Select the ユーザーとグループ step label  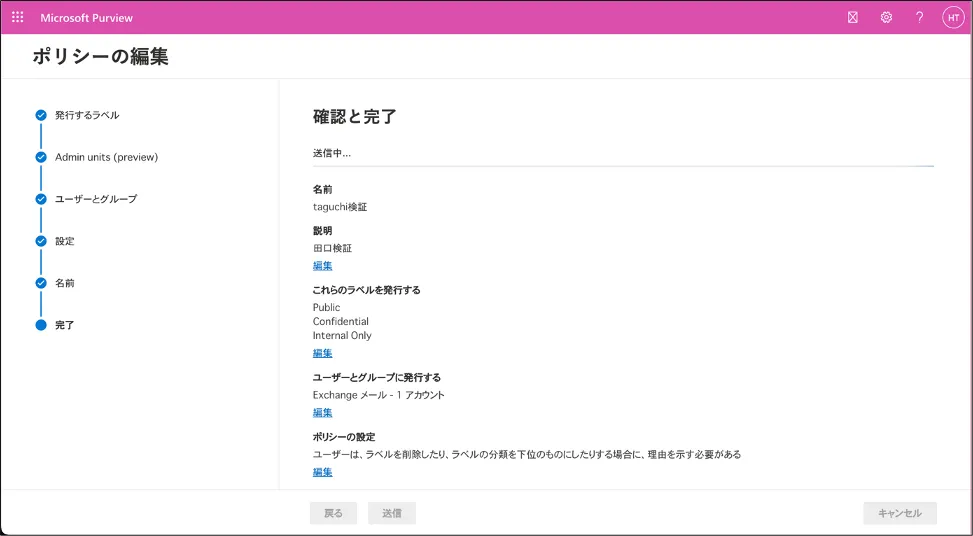(x=96, y=199)
